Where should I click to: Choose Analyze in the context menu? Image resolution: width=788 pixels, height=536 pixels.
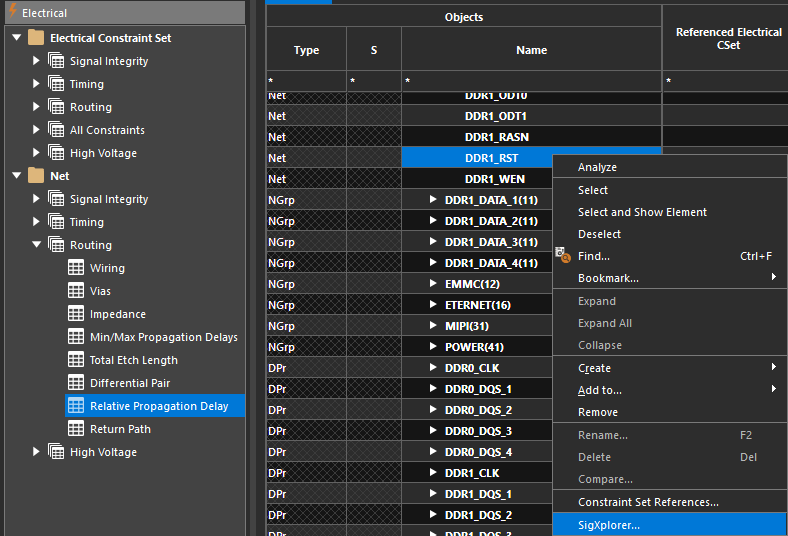597,167
